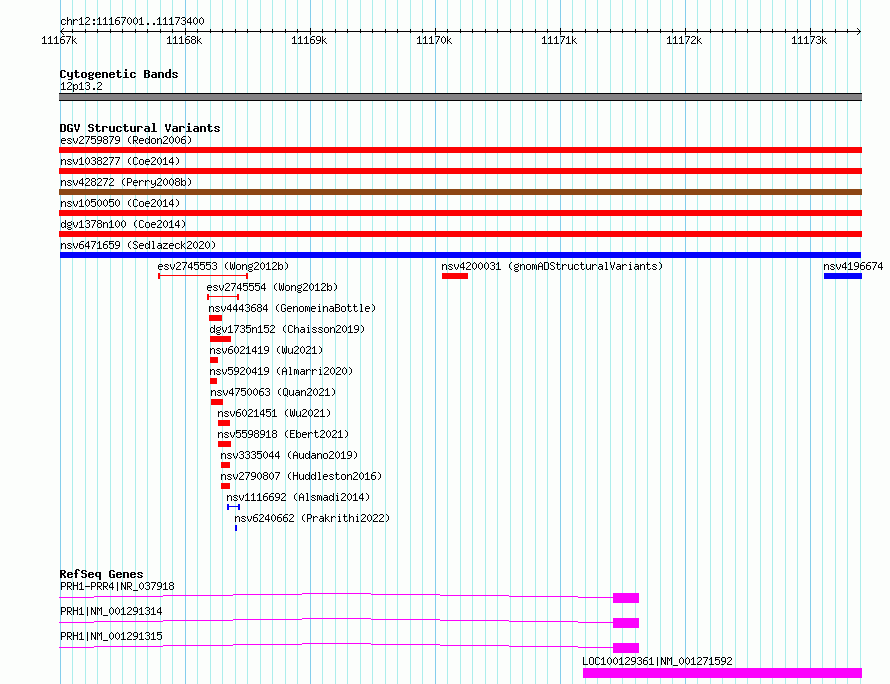The width and height of the screenshot is (890, 684).
Task: Open the LOC100129361|NM_001271592 gene label
Action: [x=657, y=661]
